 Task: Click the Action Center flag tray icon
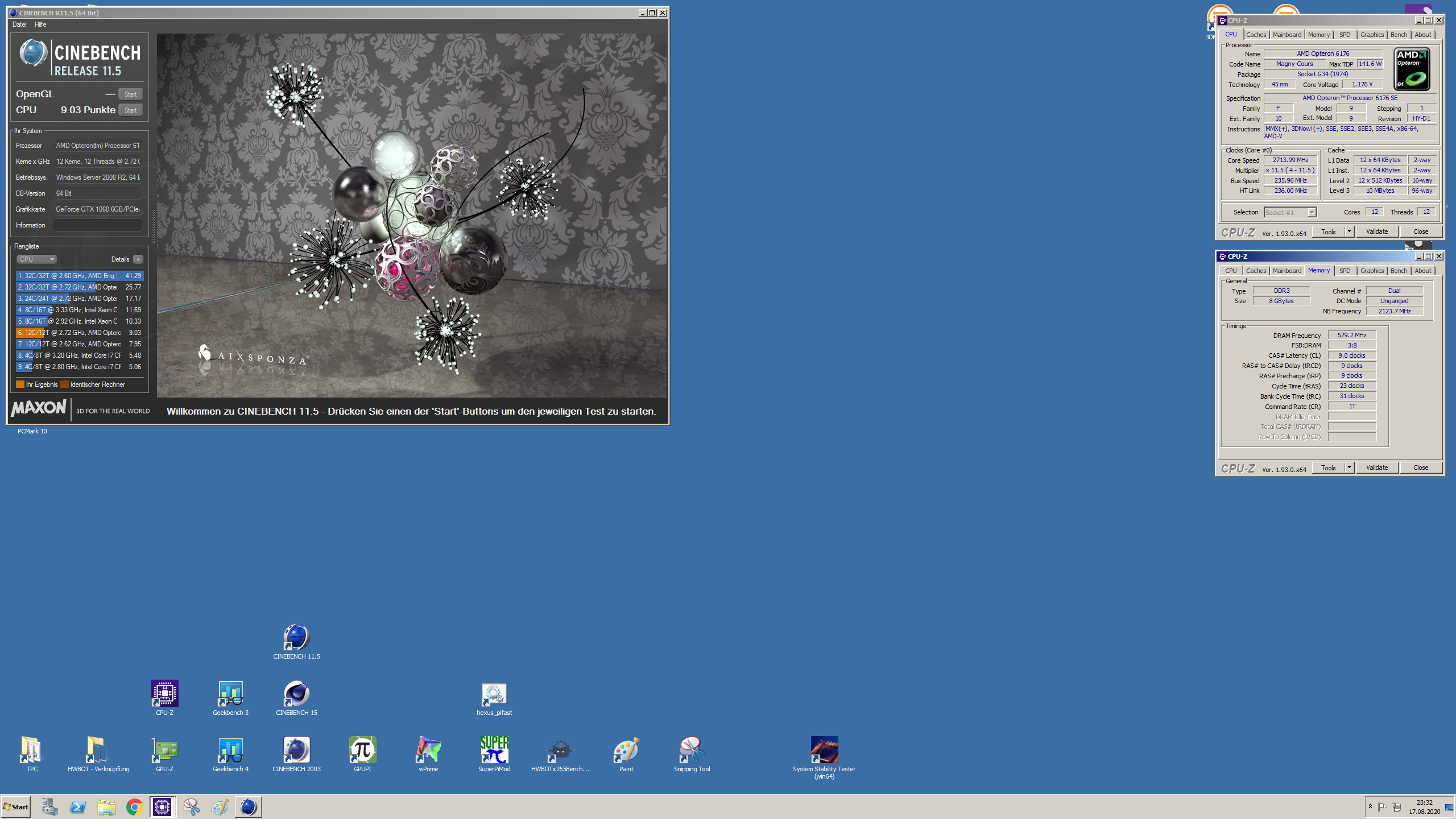pos(1382,806)
